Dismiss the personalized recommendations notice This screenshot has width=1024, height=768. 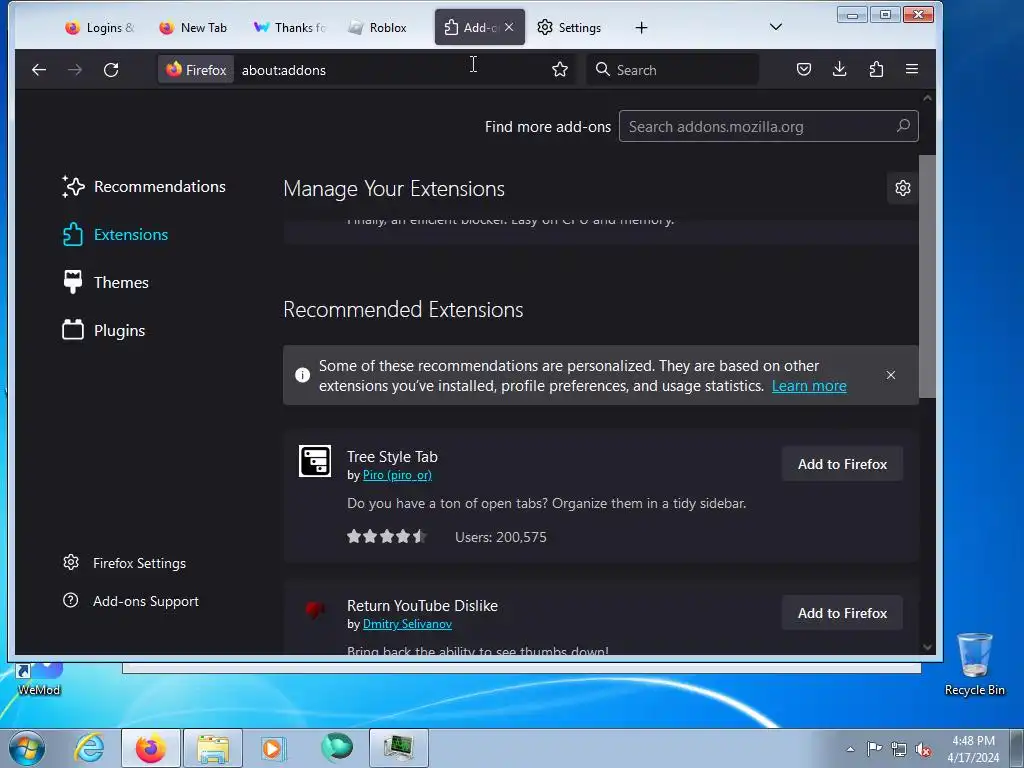pos(891,375)
